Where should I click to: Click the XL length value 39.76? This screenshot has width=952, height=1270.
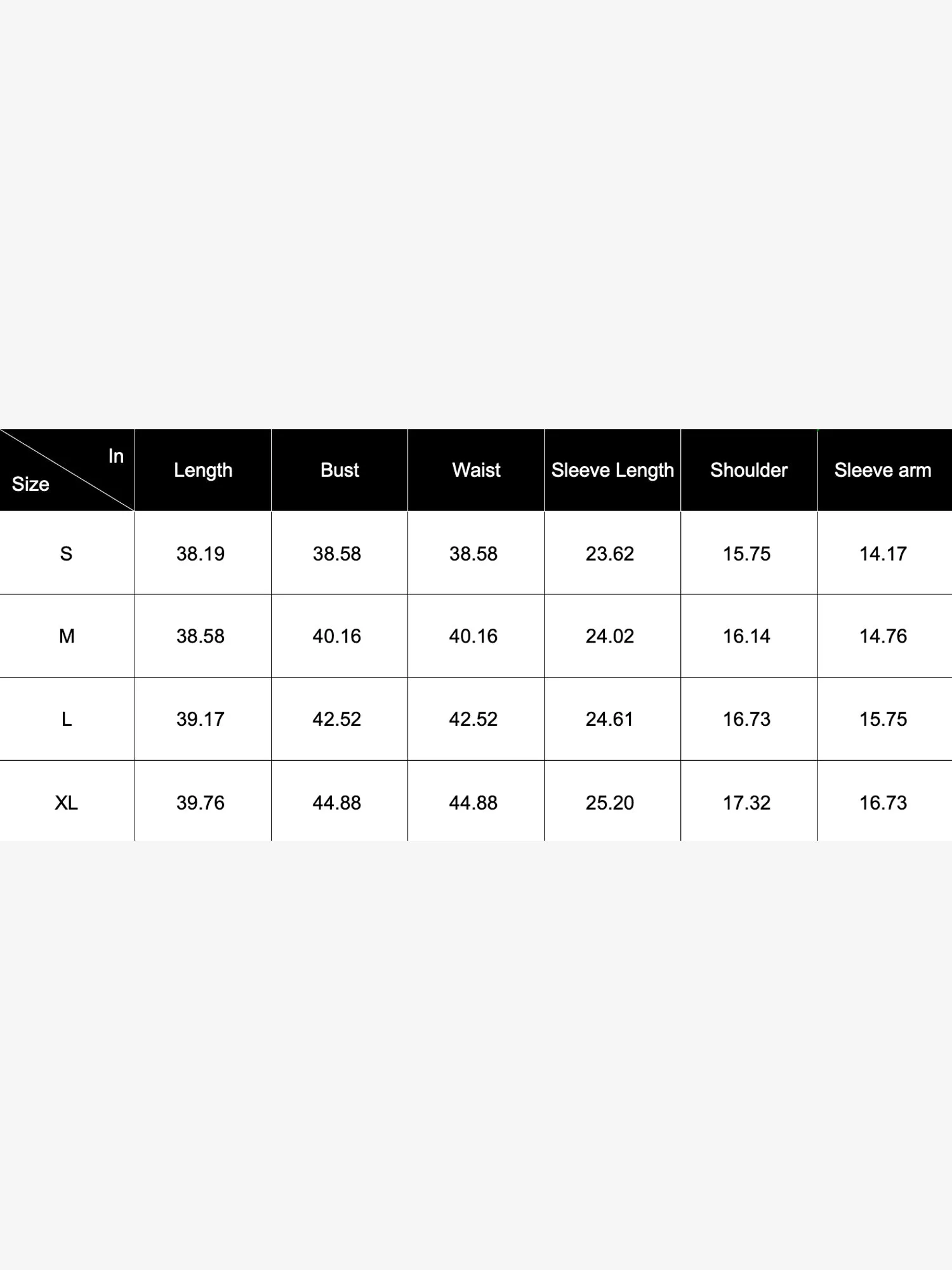pyautogui.click(x=201, y=803)
